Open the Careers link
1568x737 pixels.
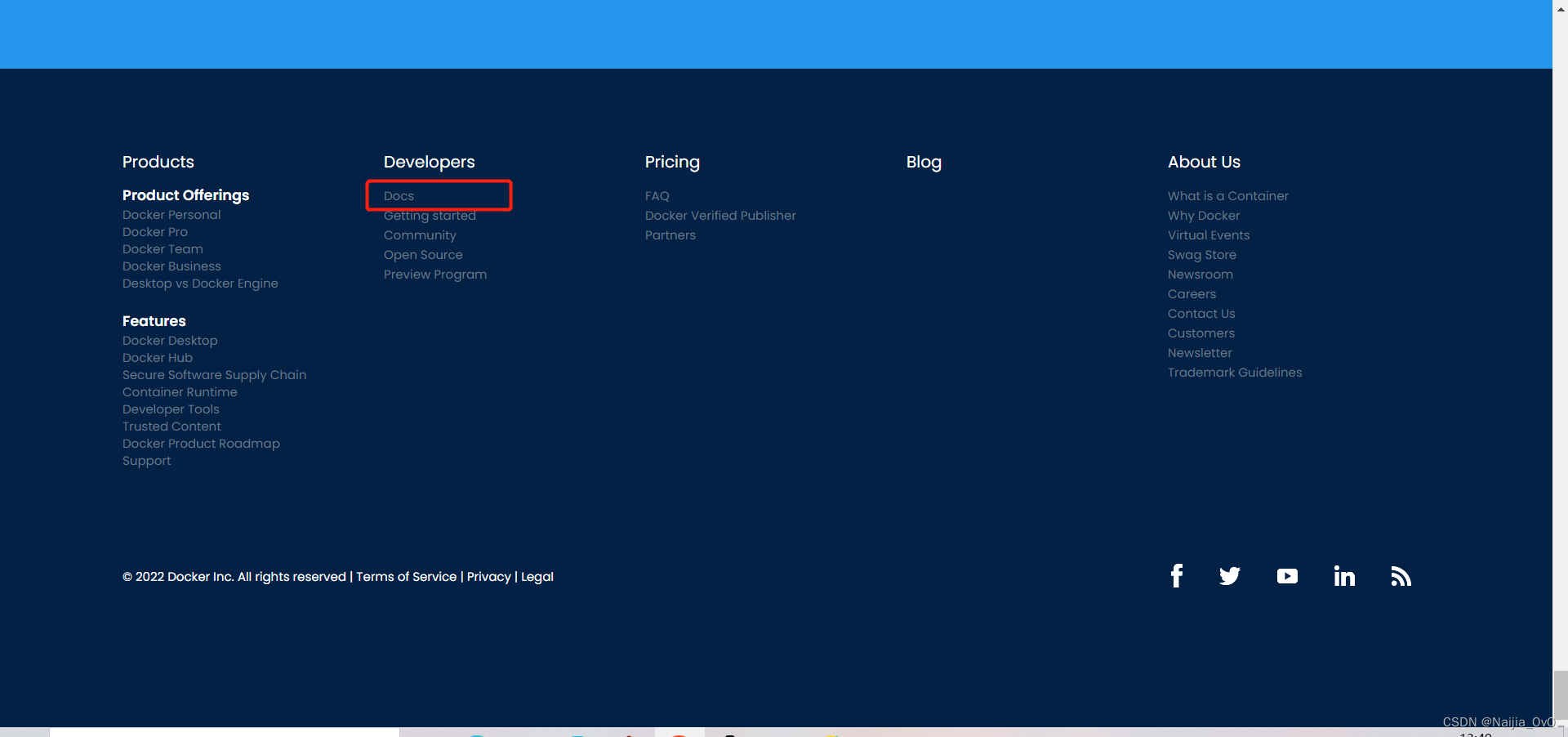click(x=1192, y=294)
